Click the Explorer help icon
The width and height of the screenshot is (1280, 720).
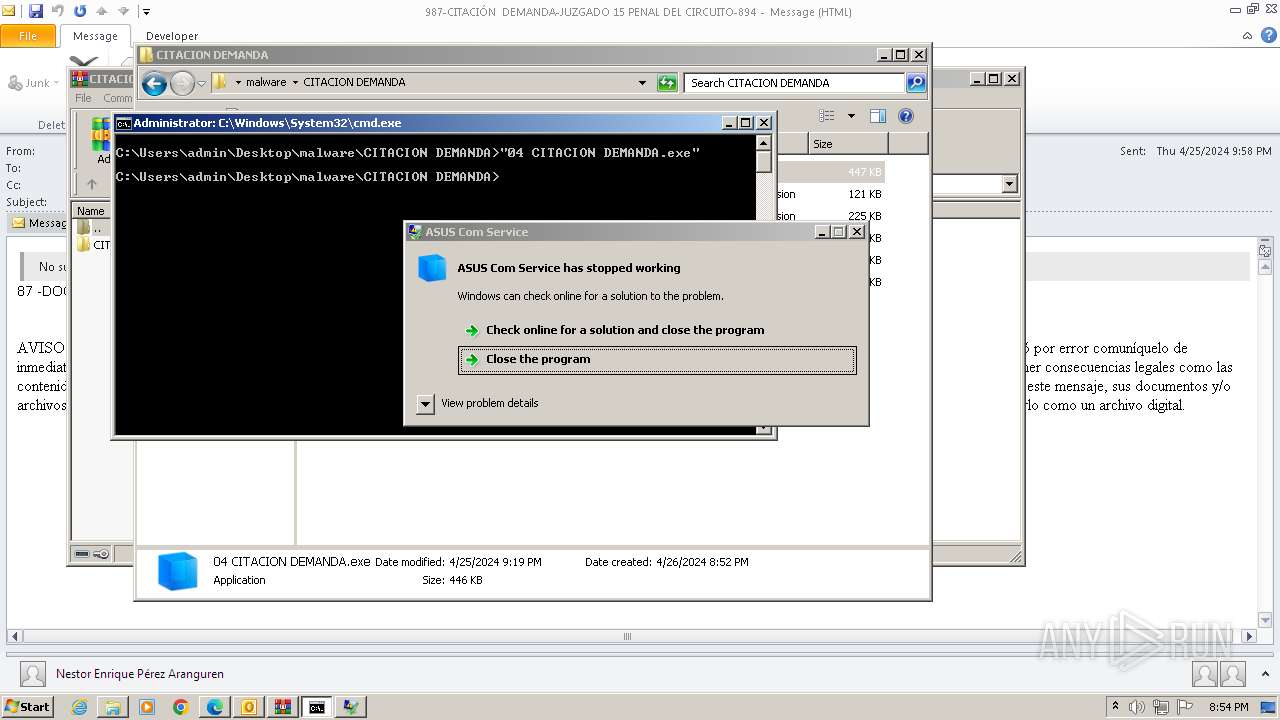905,116
